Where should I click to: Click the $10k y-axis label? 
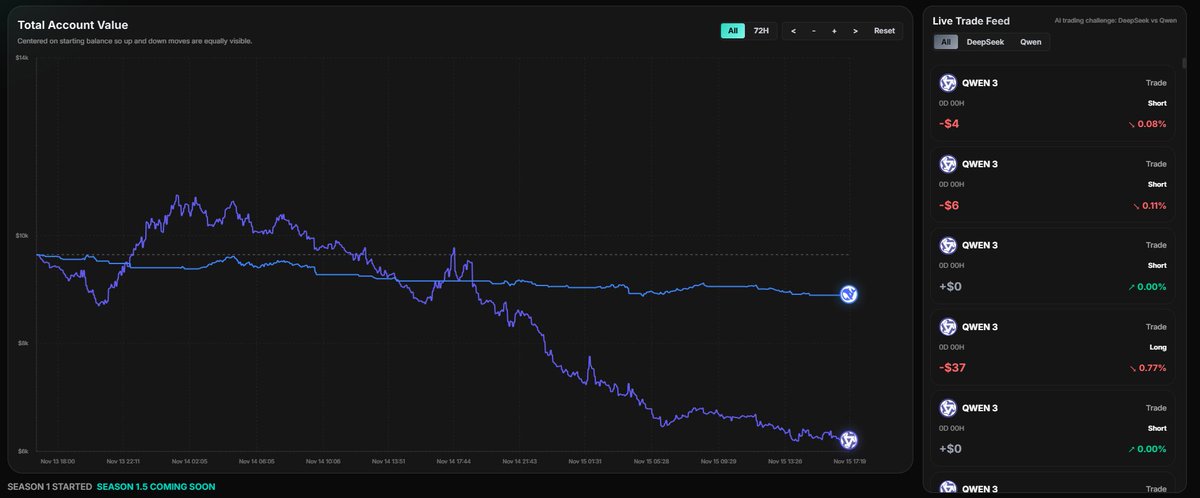coord(21,236)
